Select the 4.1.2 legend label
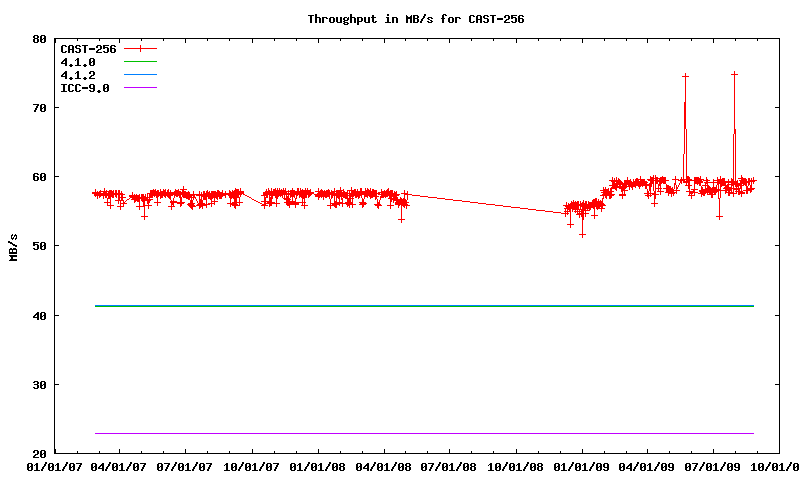Screen dimensions: 800x480 click(78, 74)
